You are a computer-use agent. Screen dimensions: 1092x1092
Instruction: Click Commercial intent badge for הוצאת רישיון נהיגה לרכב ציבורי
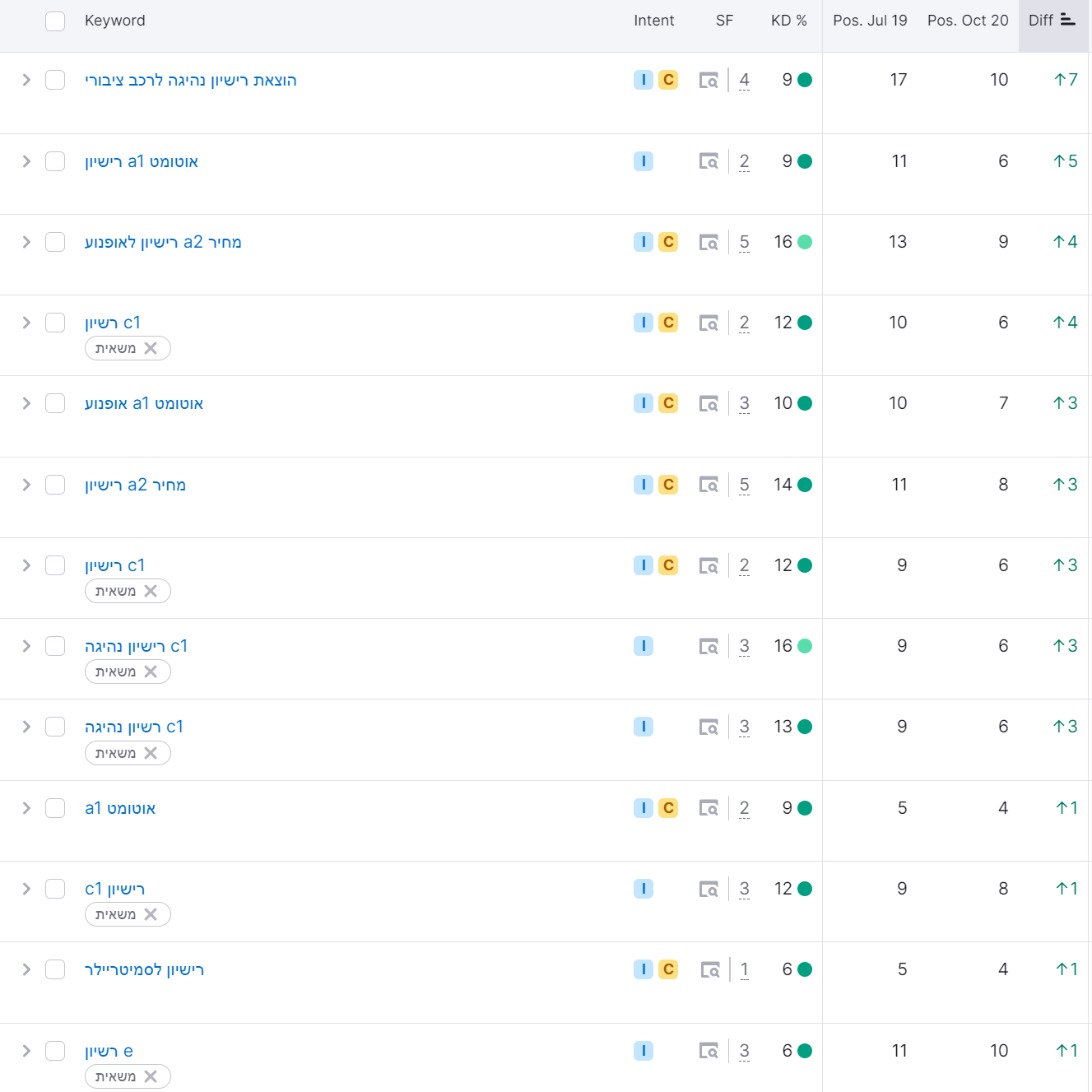[668, 80]
